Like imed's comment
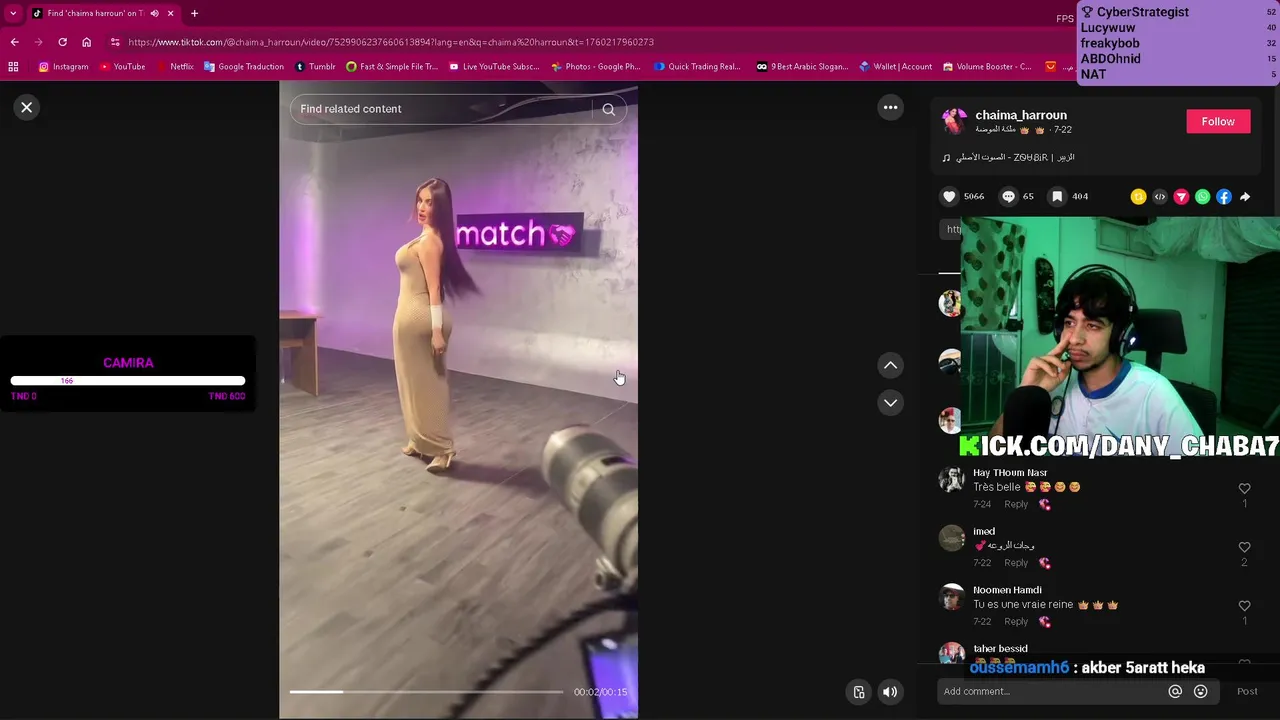Screen dimensions: 1280x720 [1244, 547]
